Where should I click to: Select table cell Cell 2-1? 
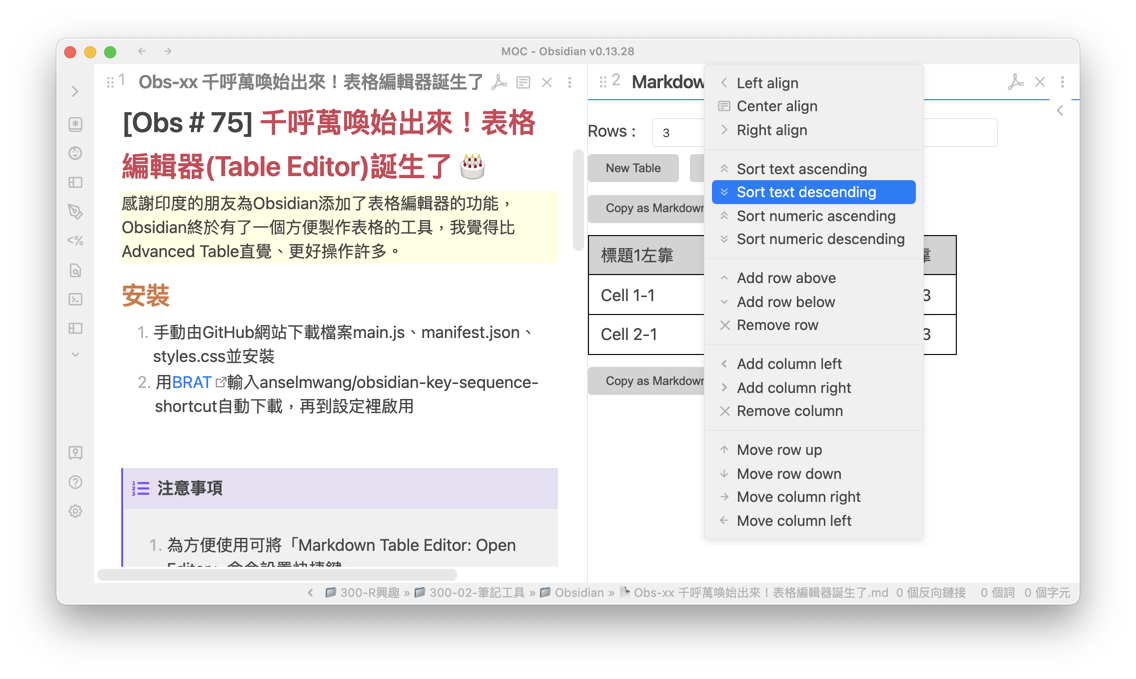(646, 335)
